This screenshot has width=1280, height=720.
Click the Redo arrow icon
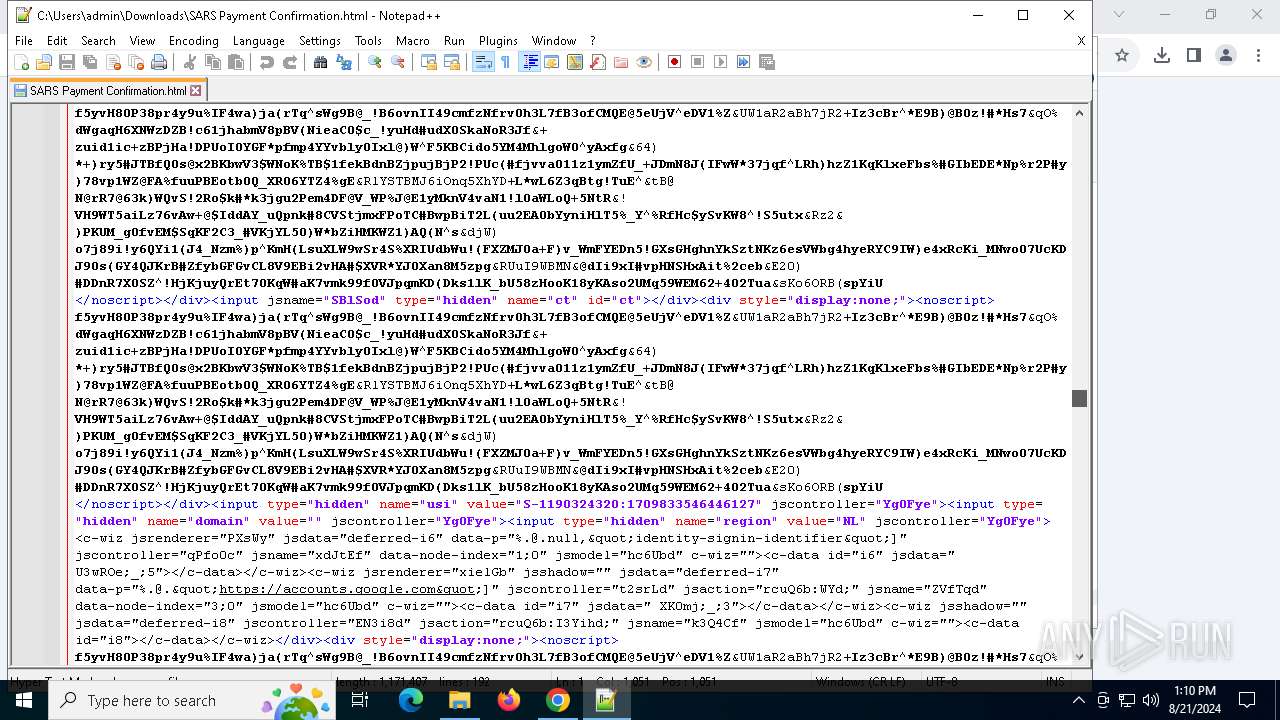pos(290,62)
